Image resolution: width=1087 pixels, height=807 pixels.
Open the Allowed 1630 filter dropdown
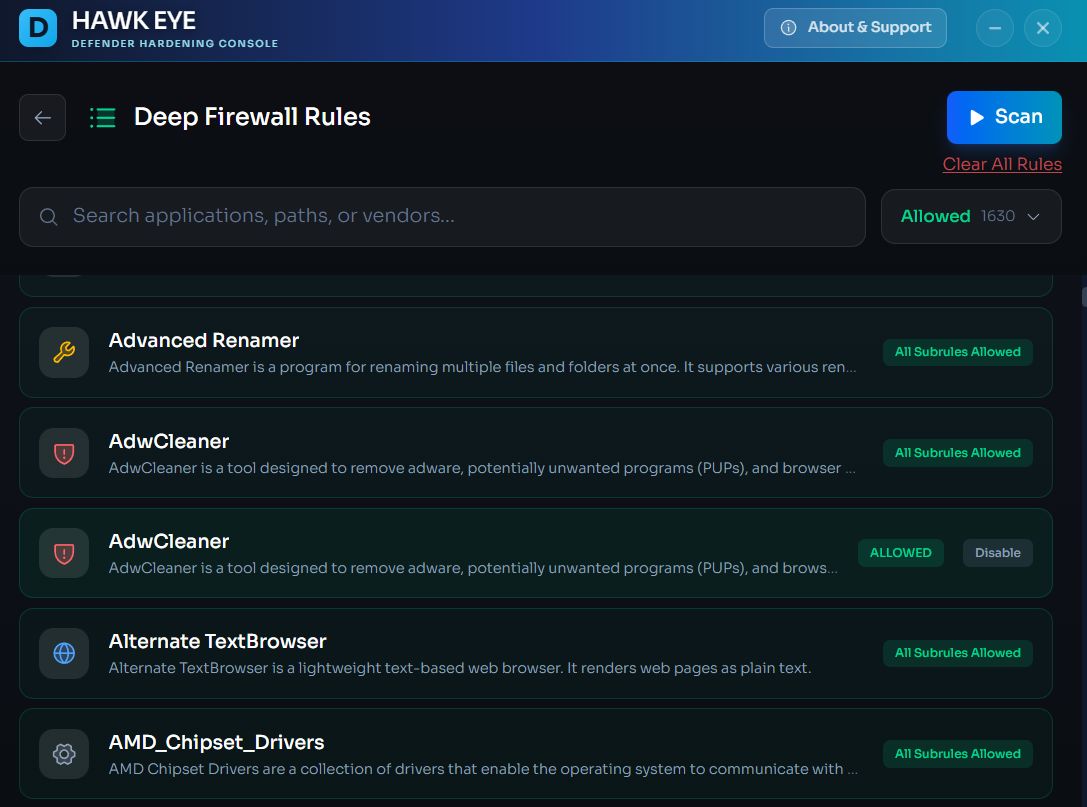(971, 216)
